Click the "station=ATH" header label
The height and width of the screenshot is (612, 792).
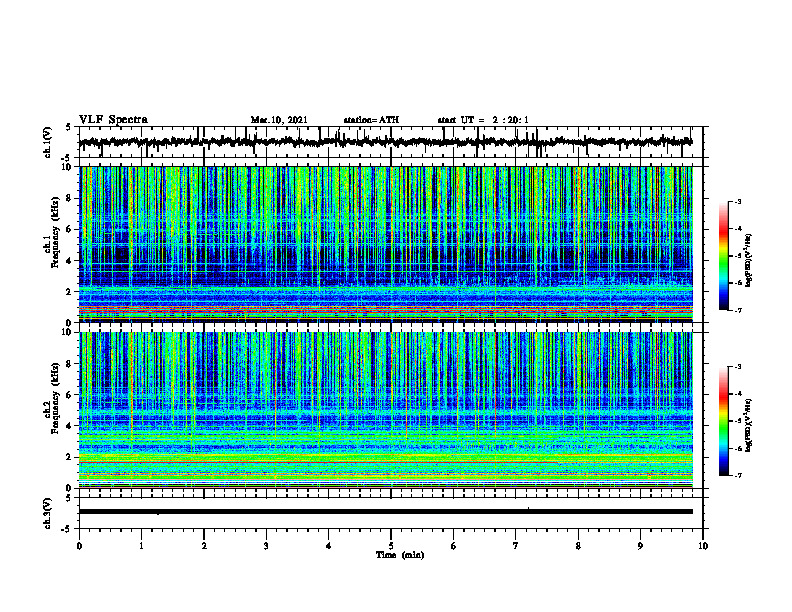(371, 120)
